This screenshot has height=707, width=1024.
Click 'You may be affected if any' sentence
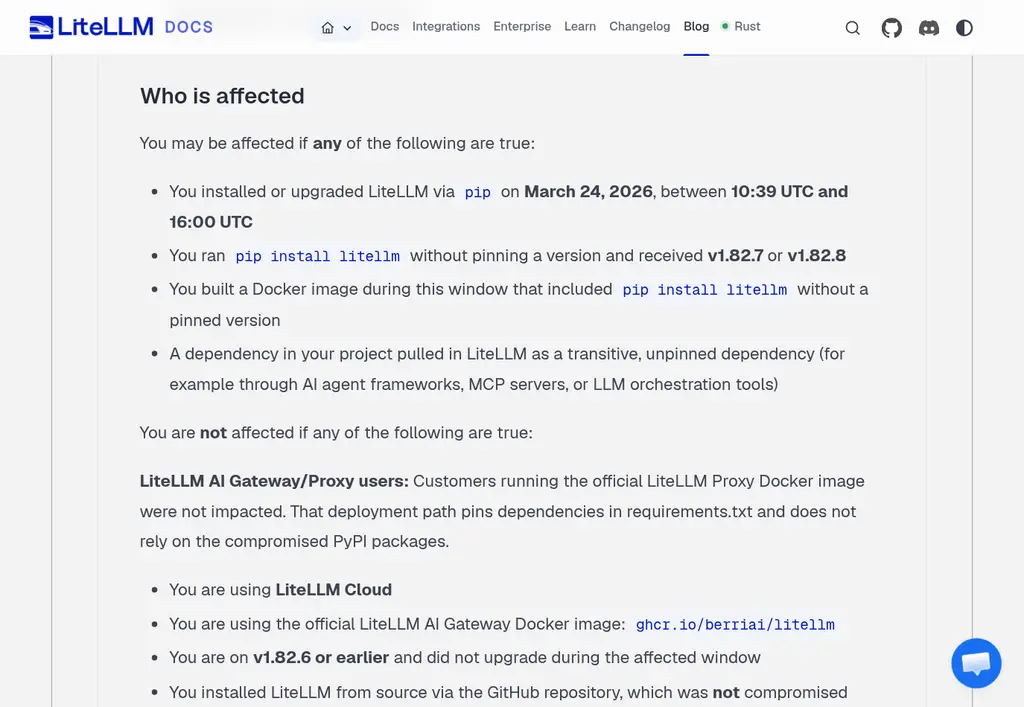[337, 143]
